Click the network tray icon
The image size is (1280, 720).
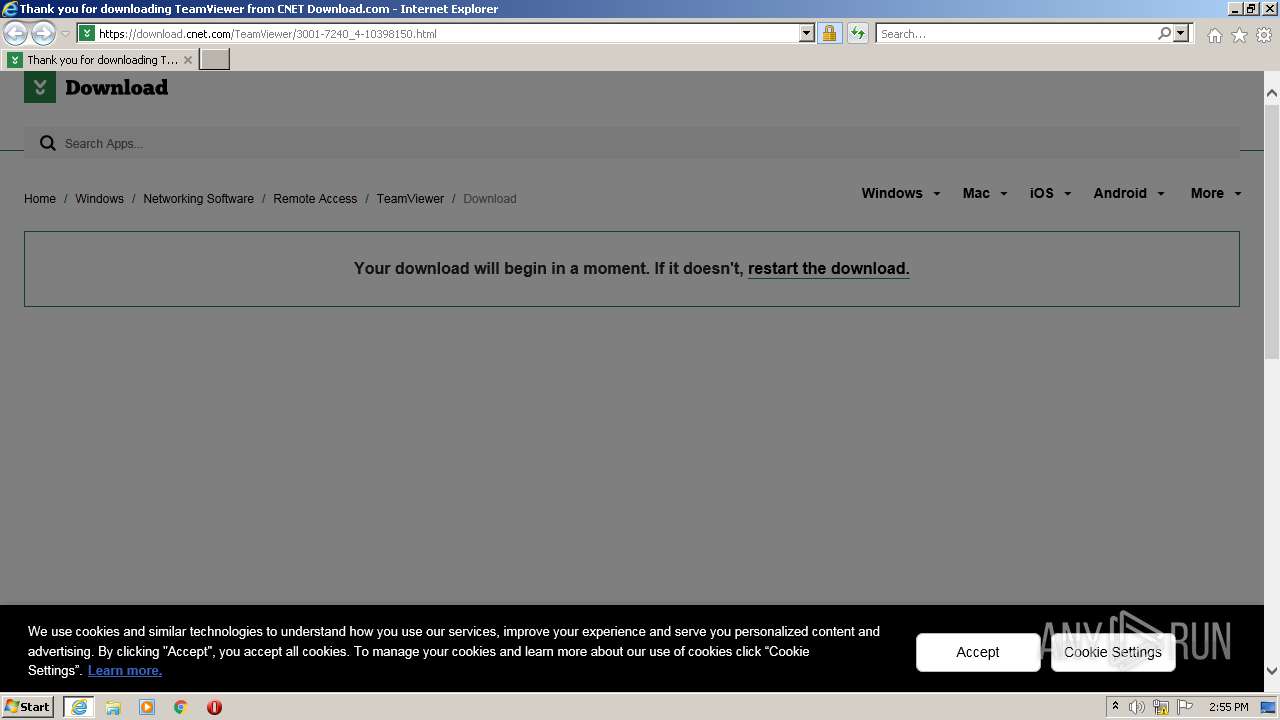coord(1161,707)
